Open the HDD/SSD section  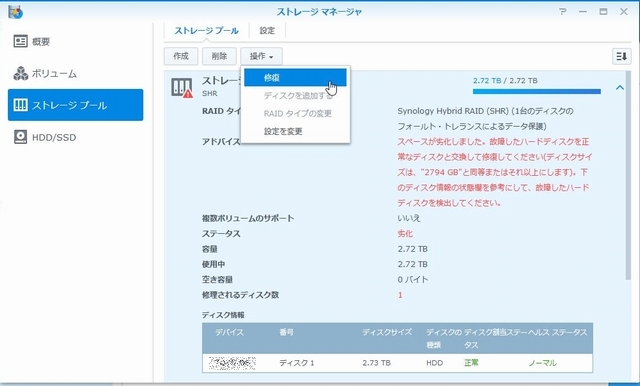(x=45, y=137)
